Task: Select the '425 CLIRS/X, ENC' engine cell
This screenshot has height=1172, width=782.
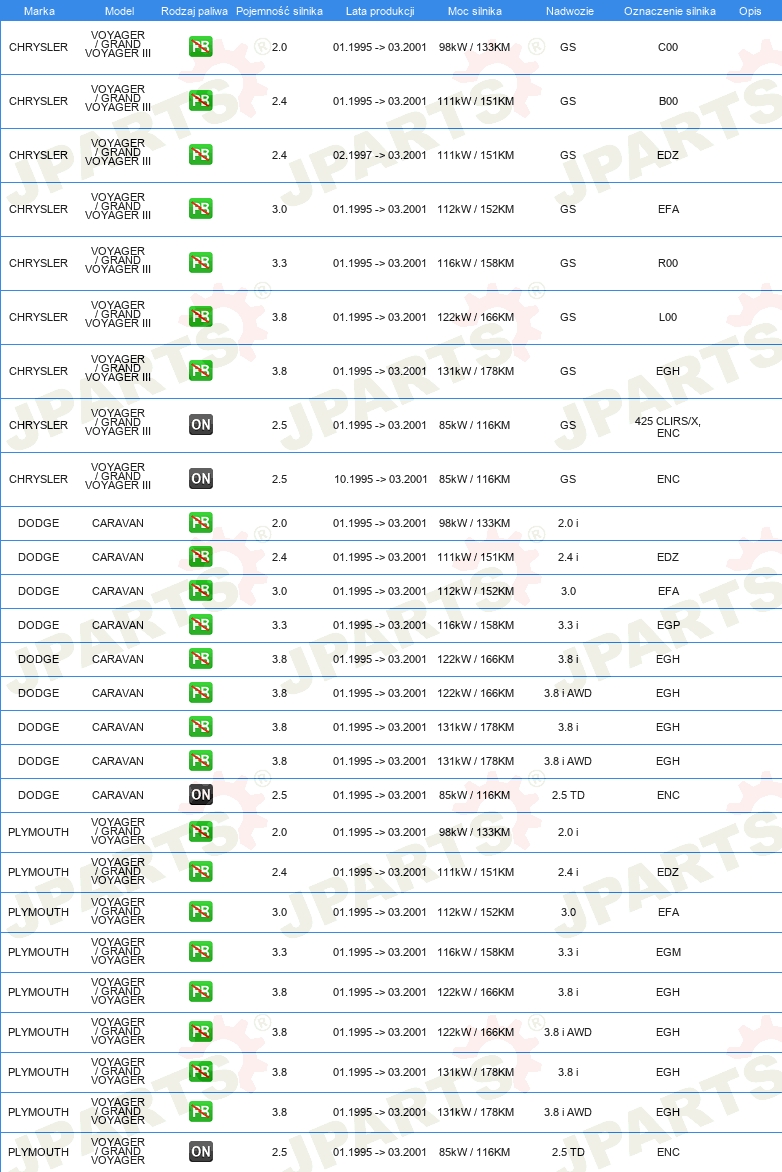Action: point(668,427)
